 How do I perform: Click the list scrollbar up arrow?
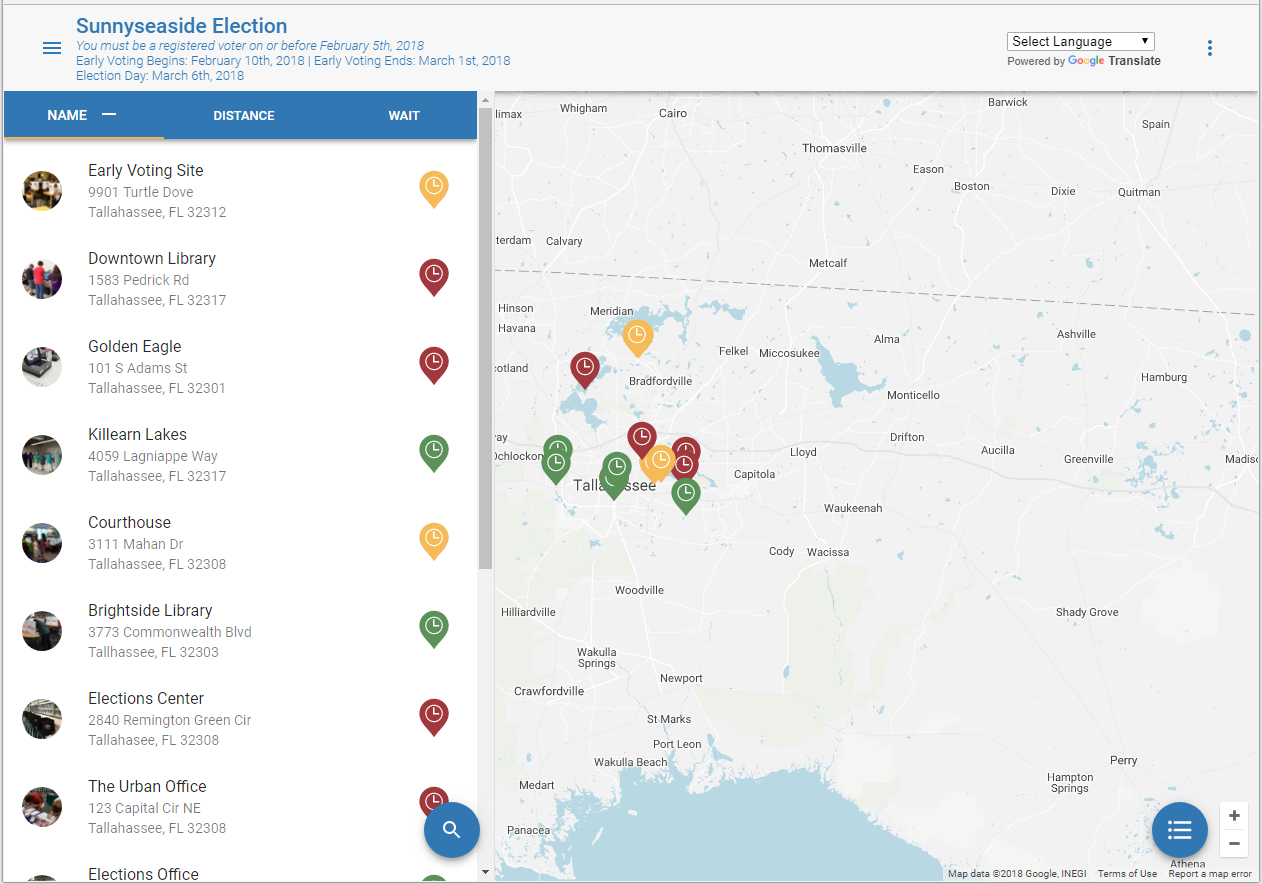485,99
